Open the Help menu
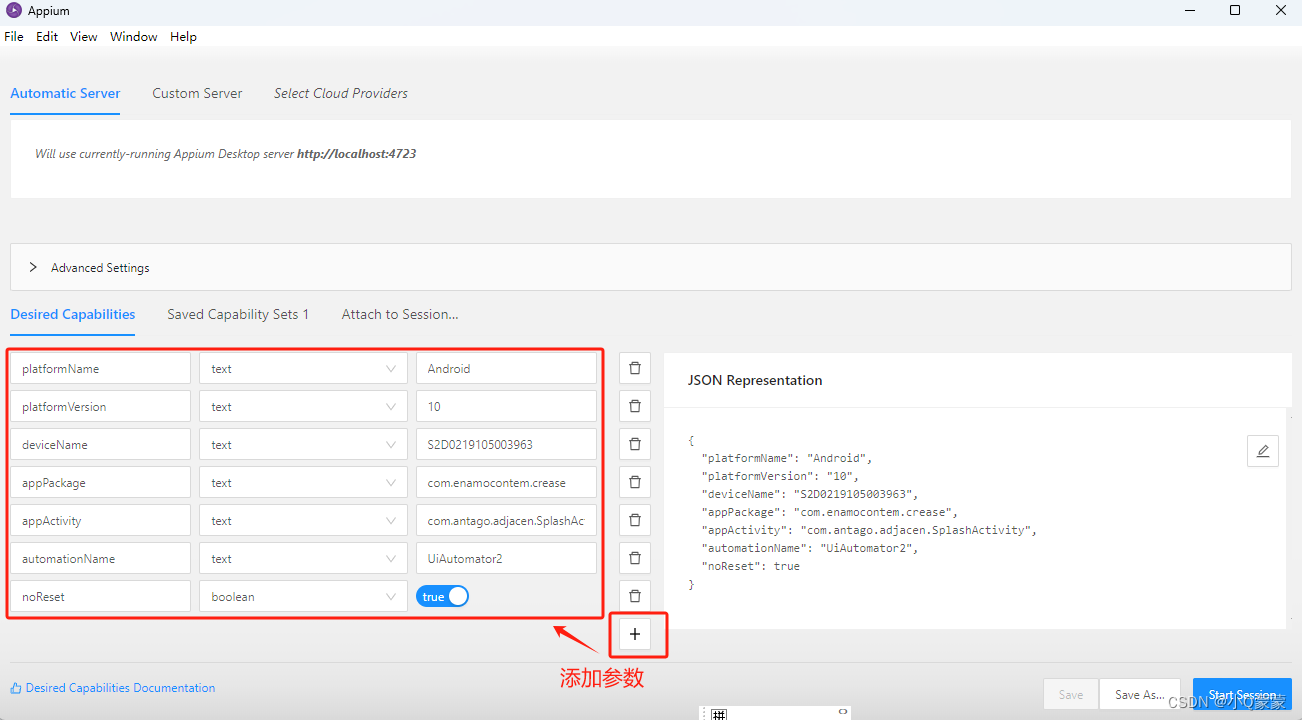 point(183,36)
